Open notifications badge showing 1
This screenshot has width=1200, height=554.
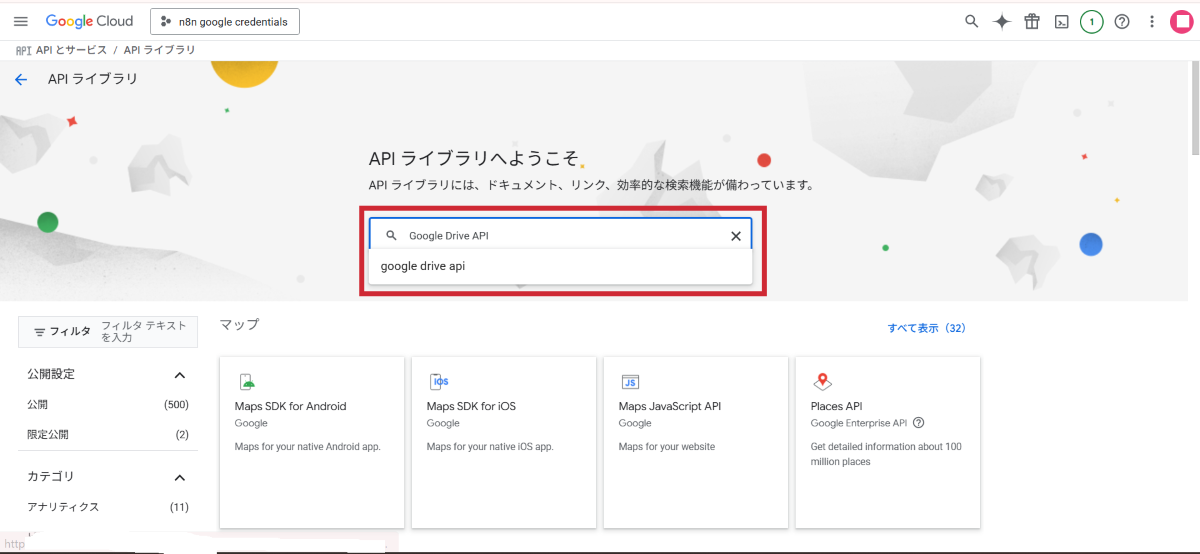click(x=1091, y=21)
